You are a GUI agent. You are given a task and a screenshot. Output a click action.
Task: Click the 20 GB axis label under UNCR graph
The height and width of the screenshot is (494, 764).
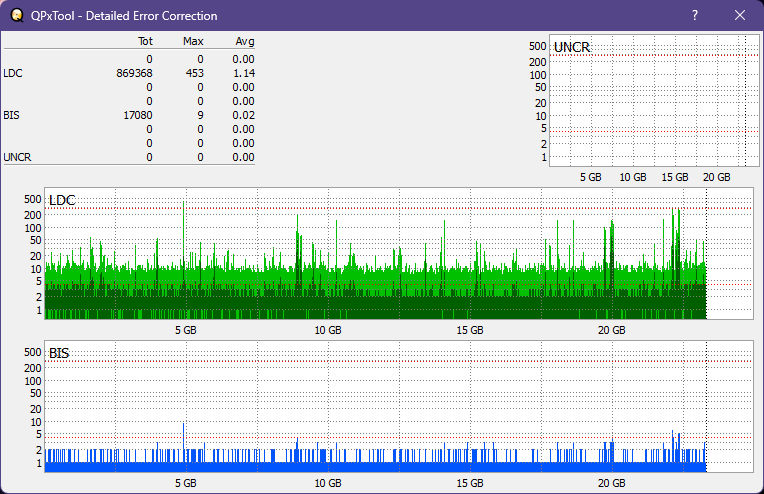click(x=716, y=177)
